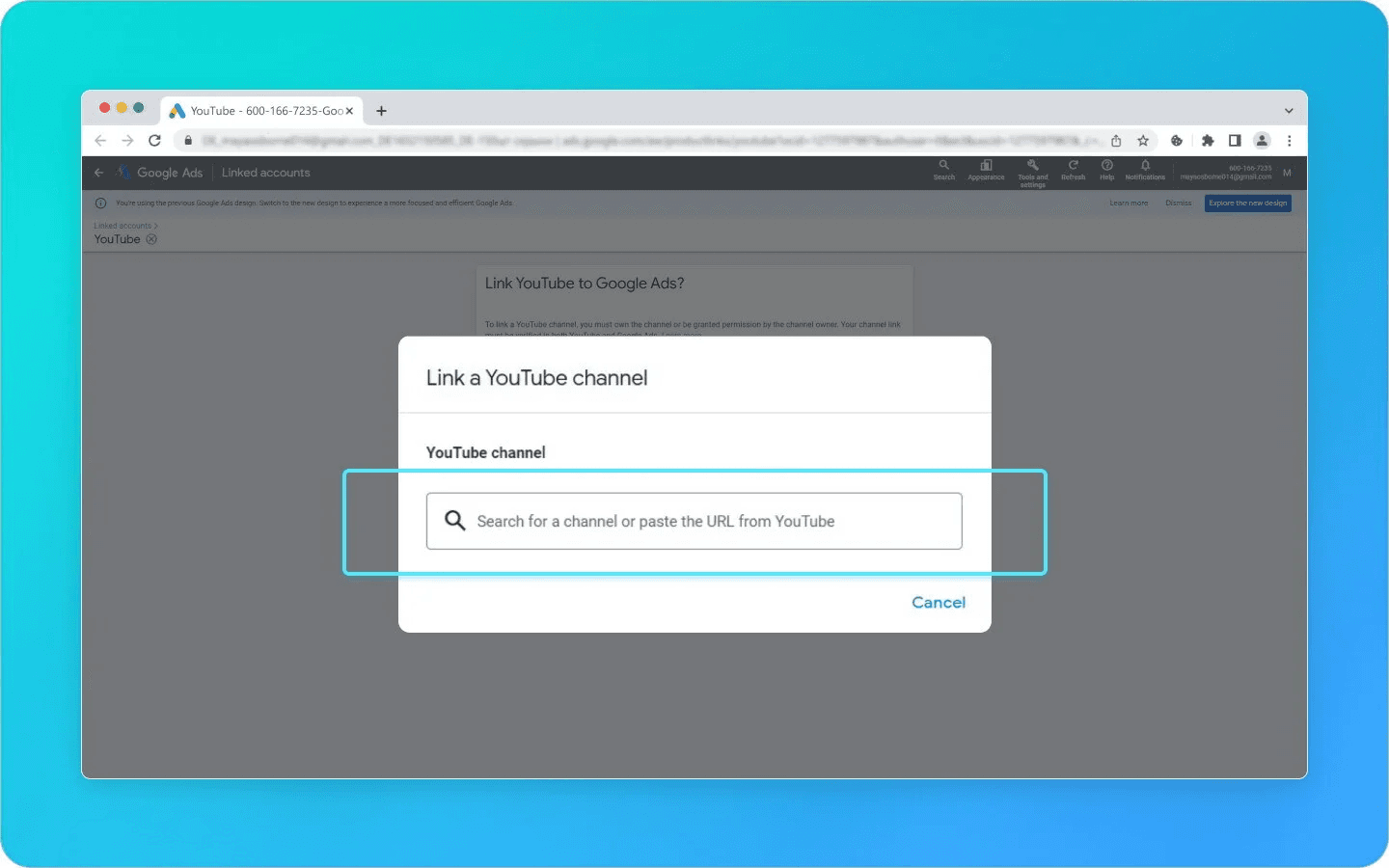Go back with the browser back arrow
Image resolution: width=1389 pixels, height=868 pixels.
point(100,141)
